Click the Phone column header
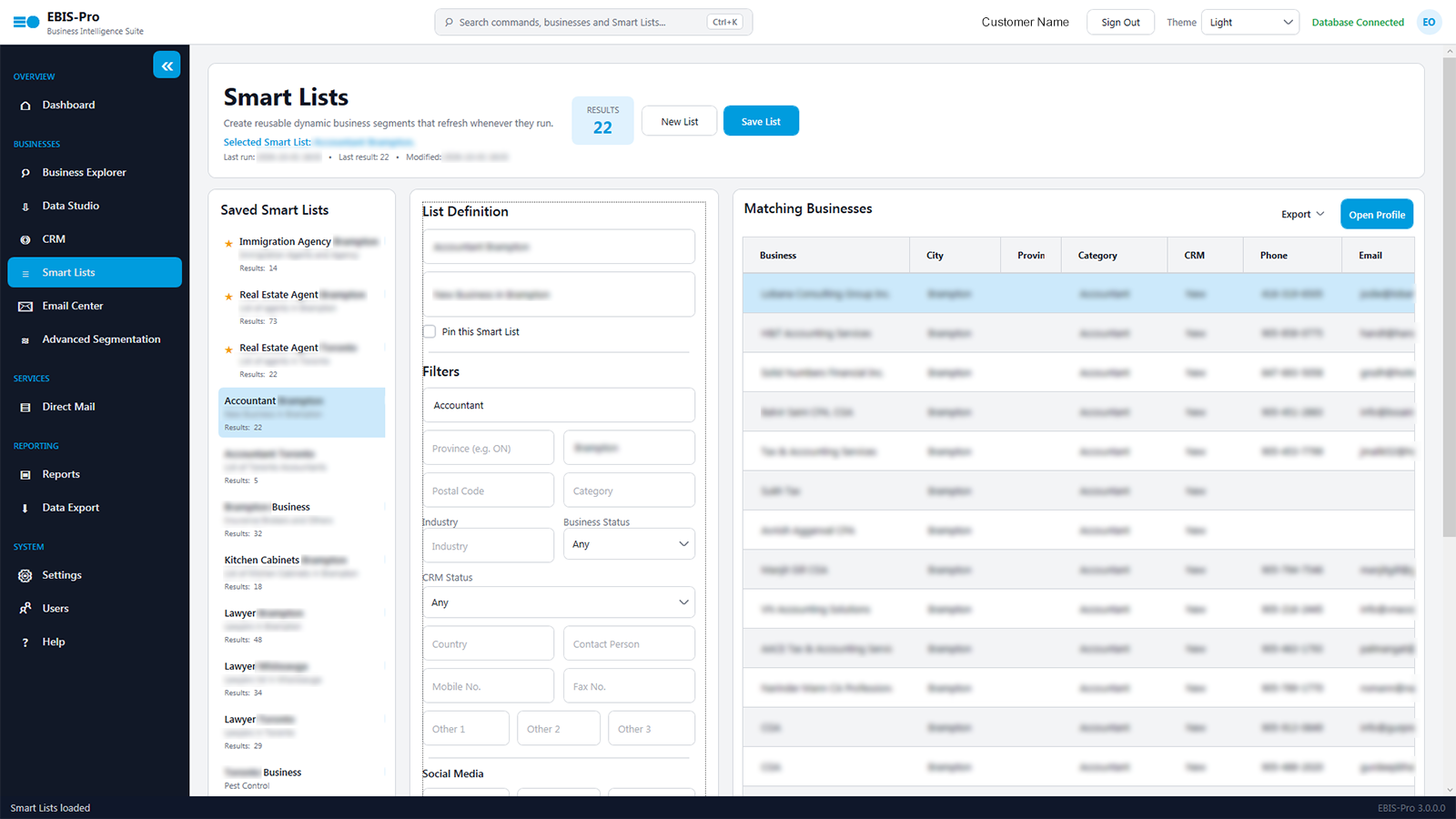1456x819 pixels. tap(1292, 256)
